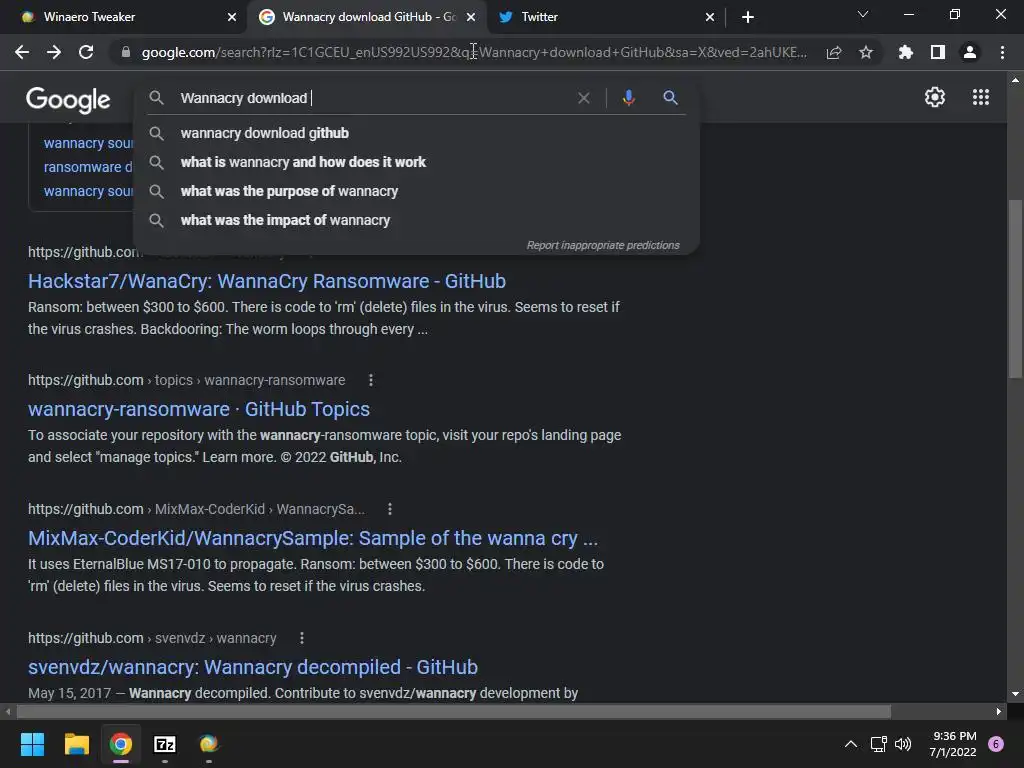1024x768 pixels.
Task: Switch to Chrome in the taskbar
Action: 121,744
